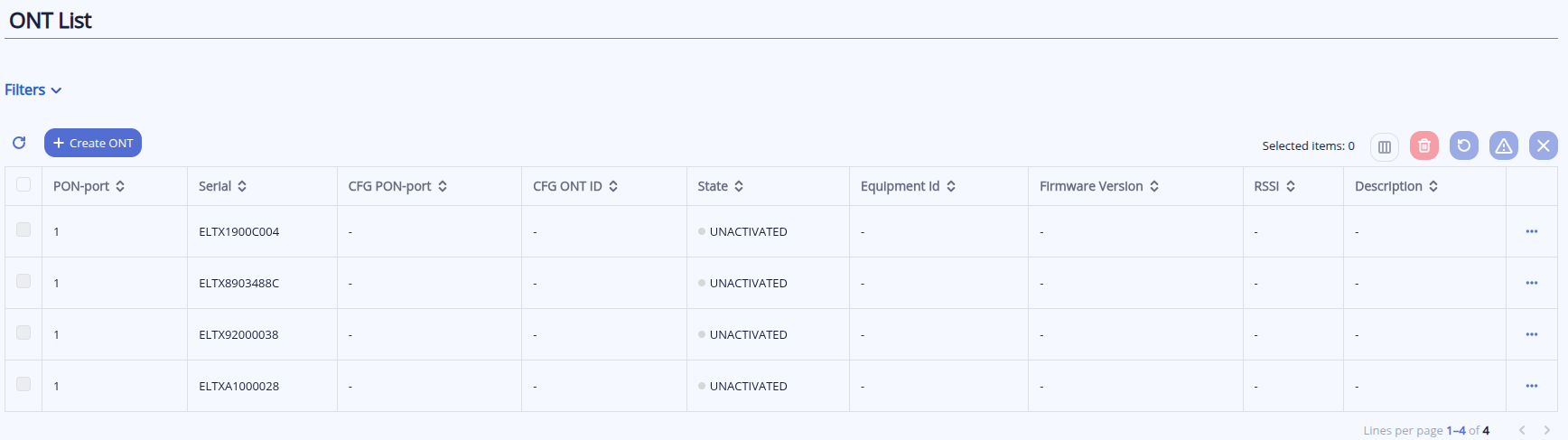Click the circular arrow reset icon
Screen dimensions: 1568x440
pos(1463,145)
